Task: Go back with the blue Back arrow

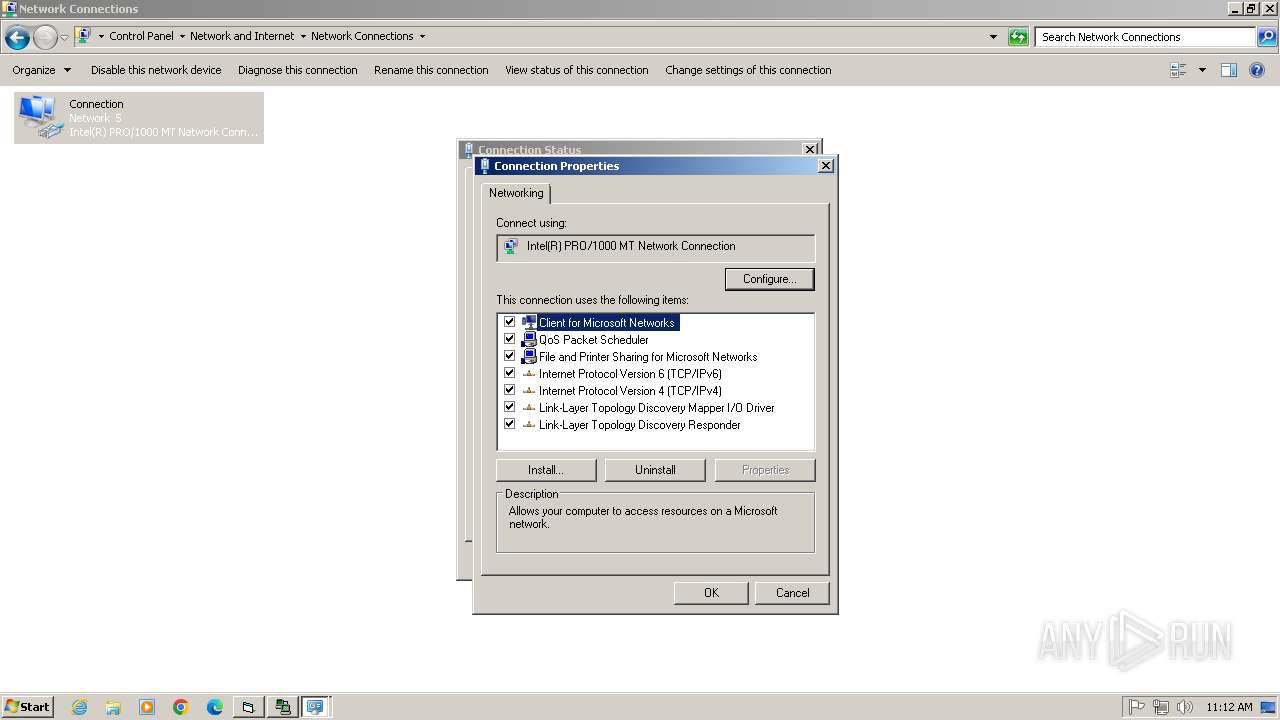Action: 17,38
